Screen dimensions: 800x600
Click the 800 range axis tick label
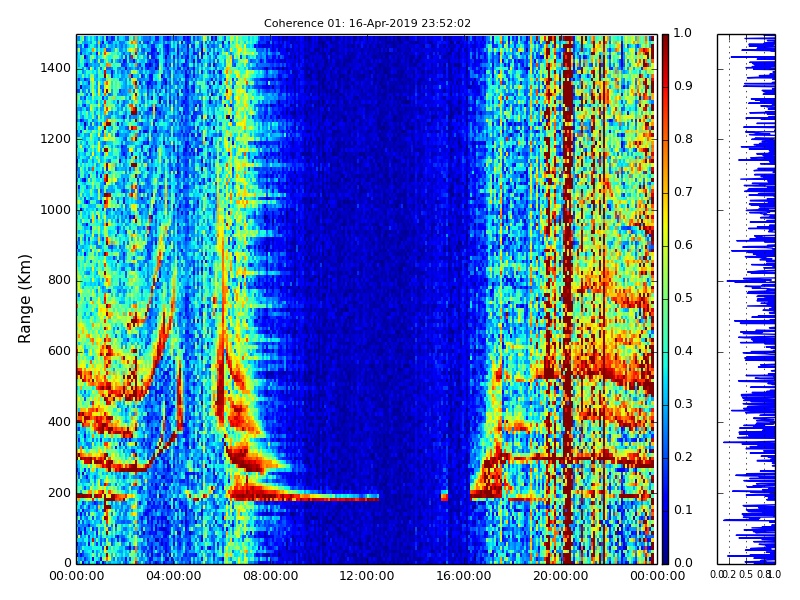(60, 280)
